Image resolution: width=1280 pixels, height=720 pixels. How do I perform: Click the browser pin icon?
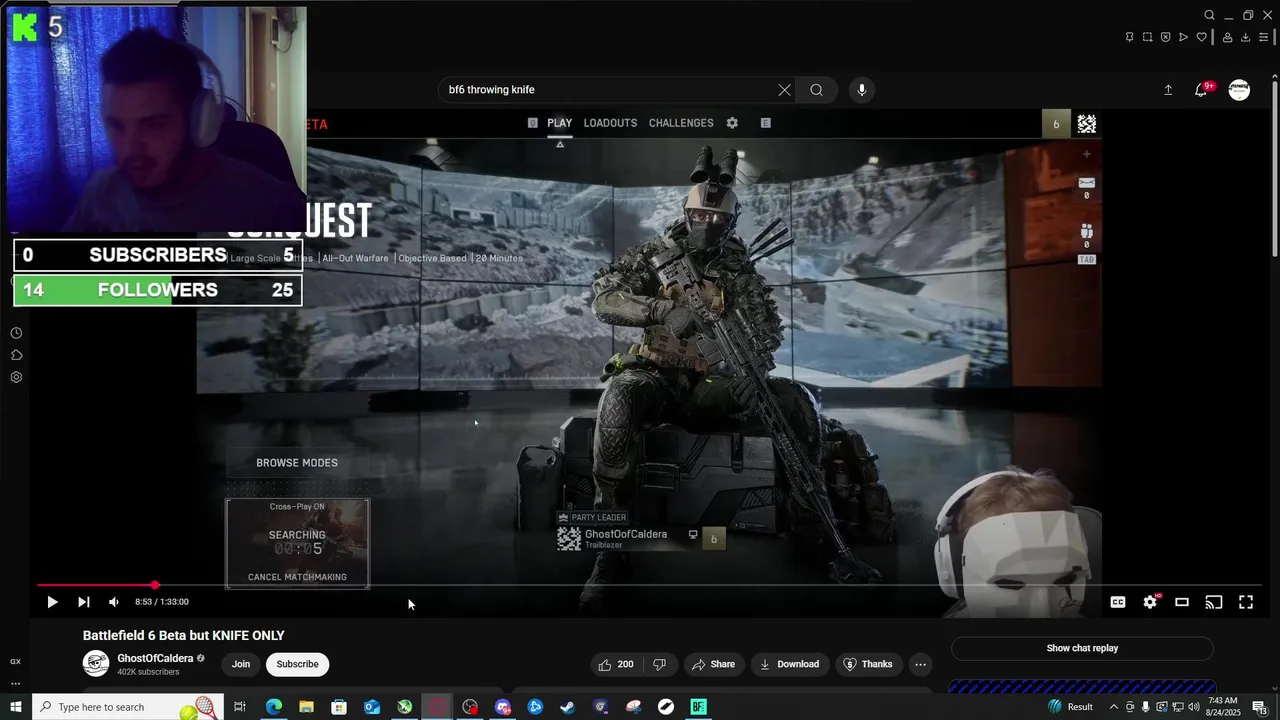coord(1129,37)
